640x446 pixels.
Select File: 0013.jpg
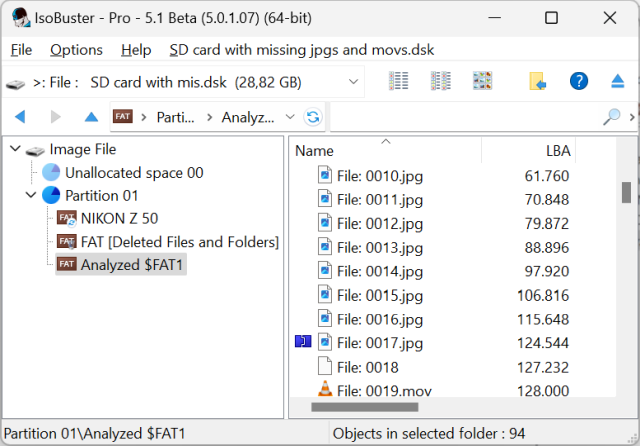[x=380, y=248]
